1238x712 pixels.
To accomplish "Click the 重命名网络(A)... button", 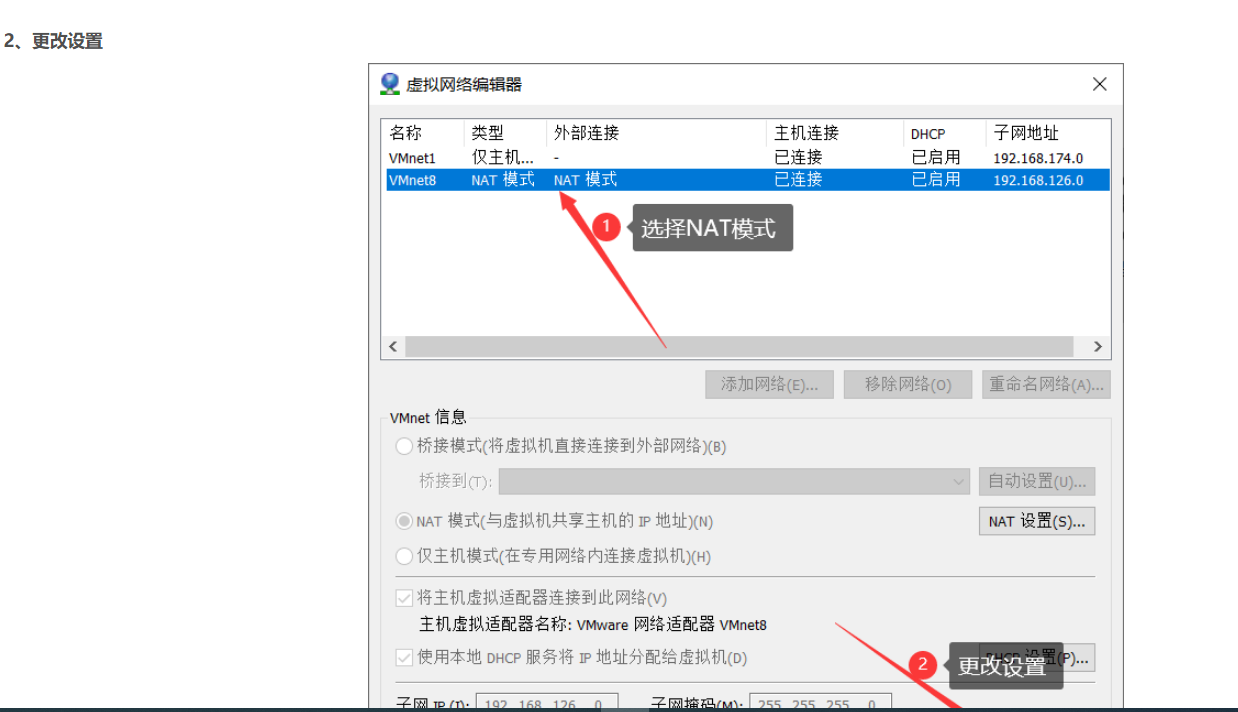I will pyautogui.click(x=1046, y=384).
